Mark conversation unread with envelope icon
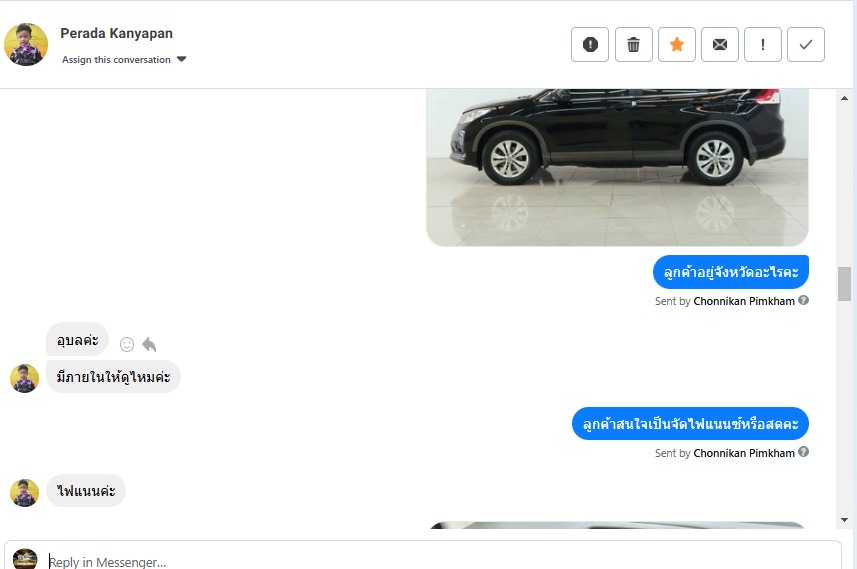The width and height of the screenshot is (857, 569). point(720,44)
